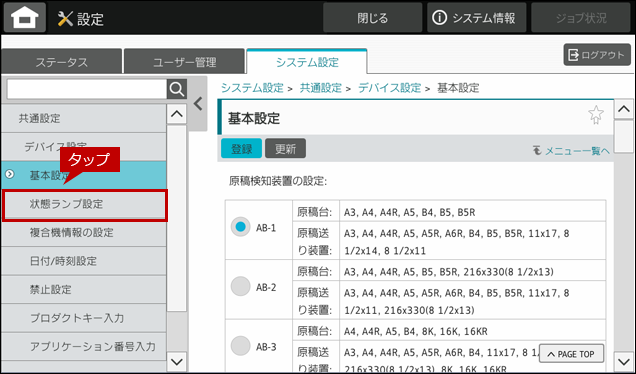Open 共通設定 in sidebar

[84, 118]
